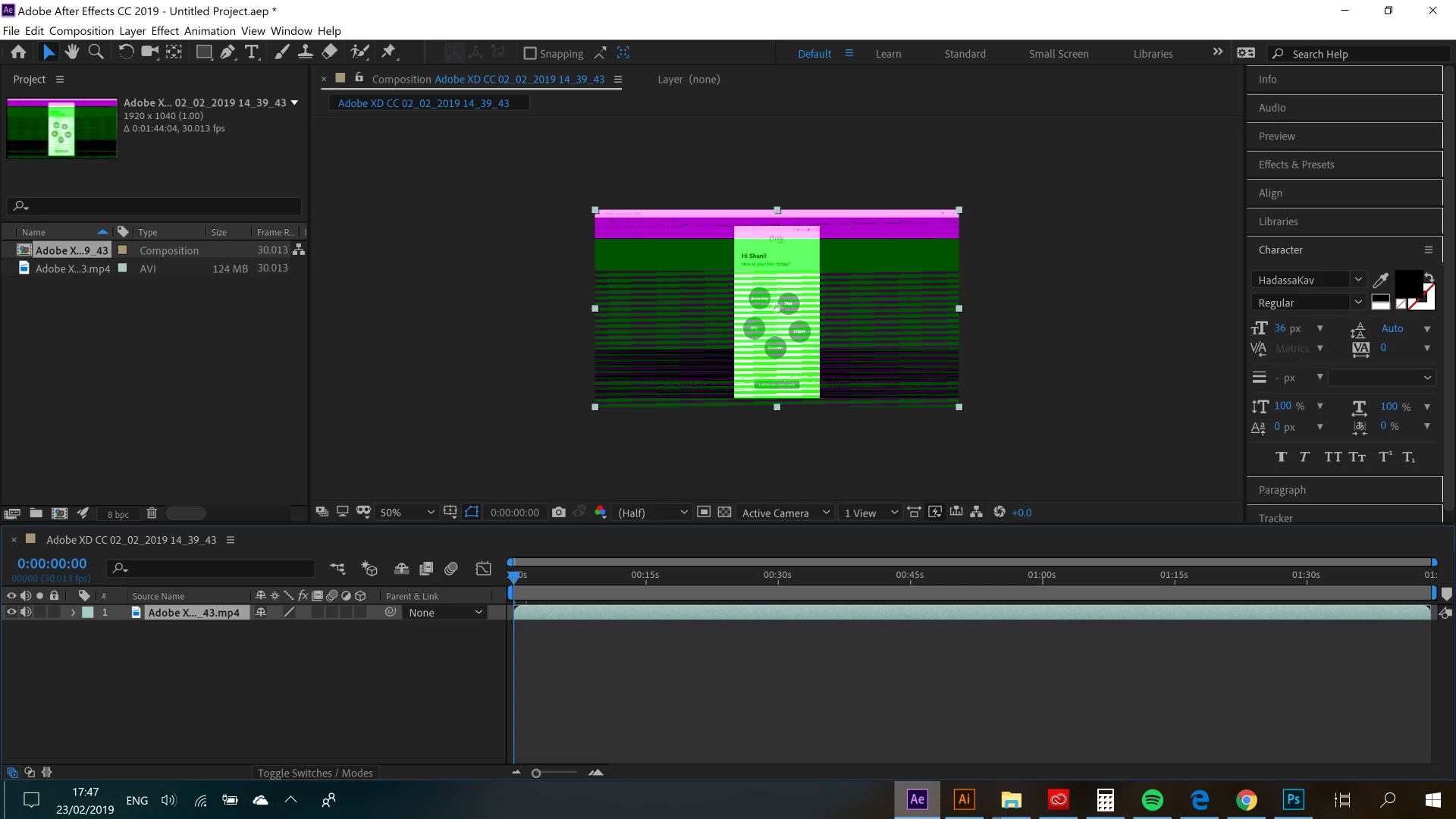Click the eyedropper in Character panel

coord(1381,280)
